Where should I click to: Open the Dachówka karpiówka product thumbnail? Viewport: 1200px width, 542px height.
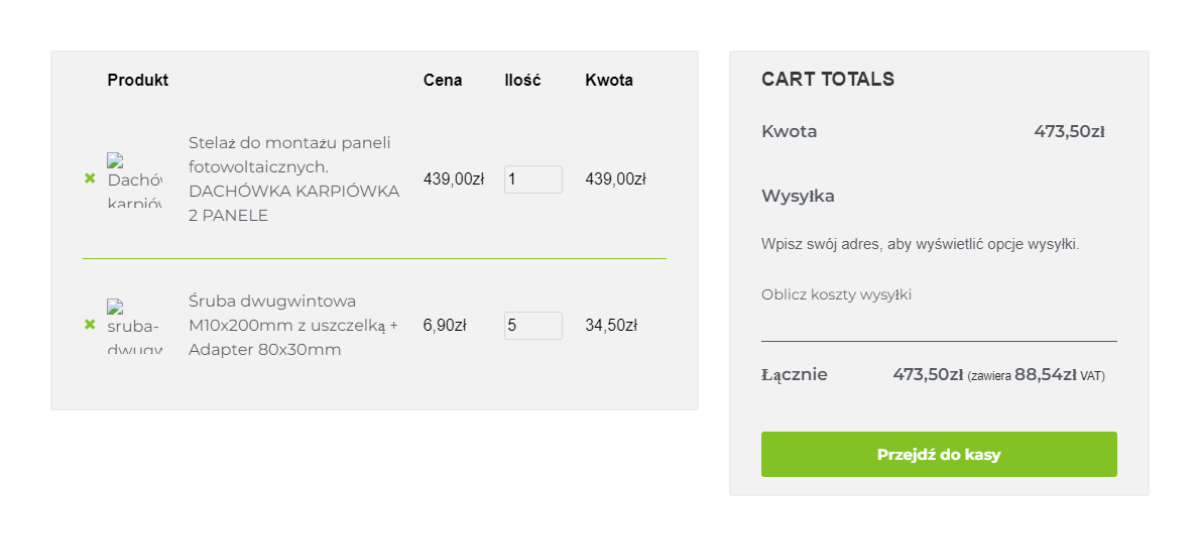click(135, 180)
